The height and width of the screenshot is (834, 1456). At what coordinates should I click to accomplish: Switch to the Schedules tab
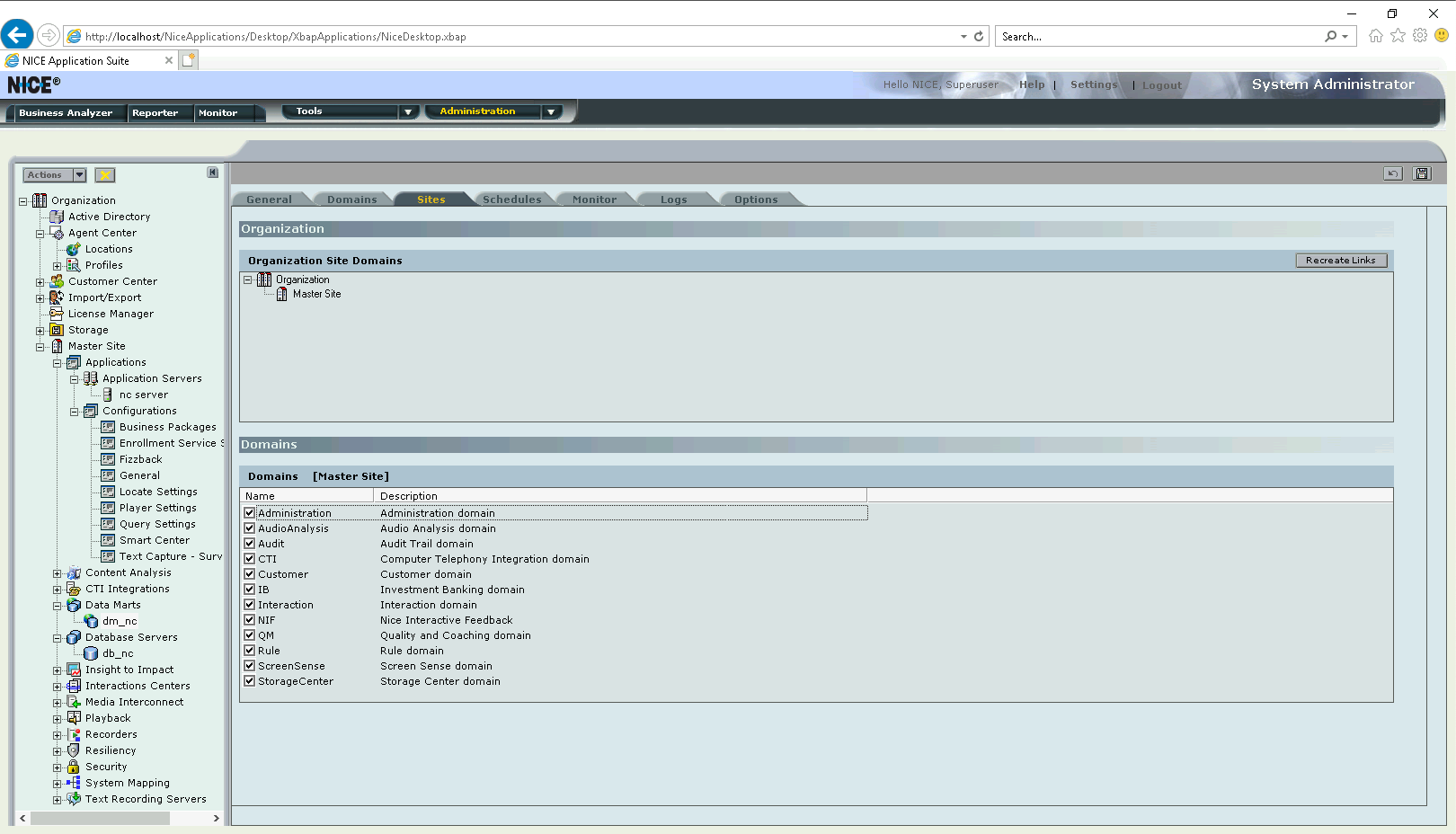tap(511, 200)
